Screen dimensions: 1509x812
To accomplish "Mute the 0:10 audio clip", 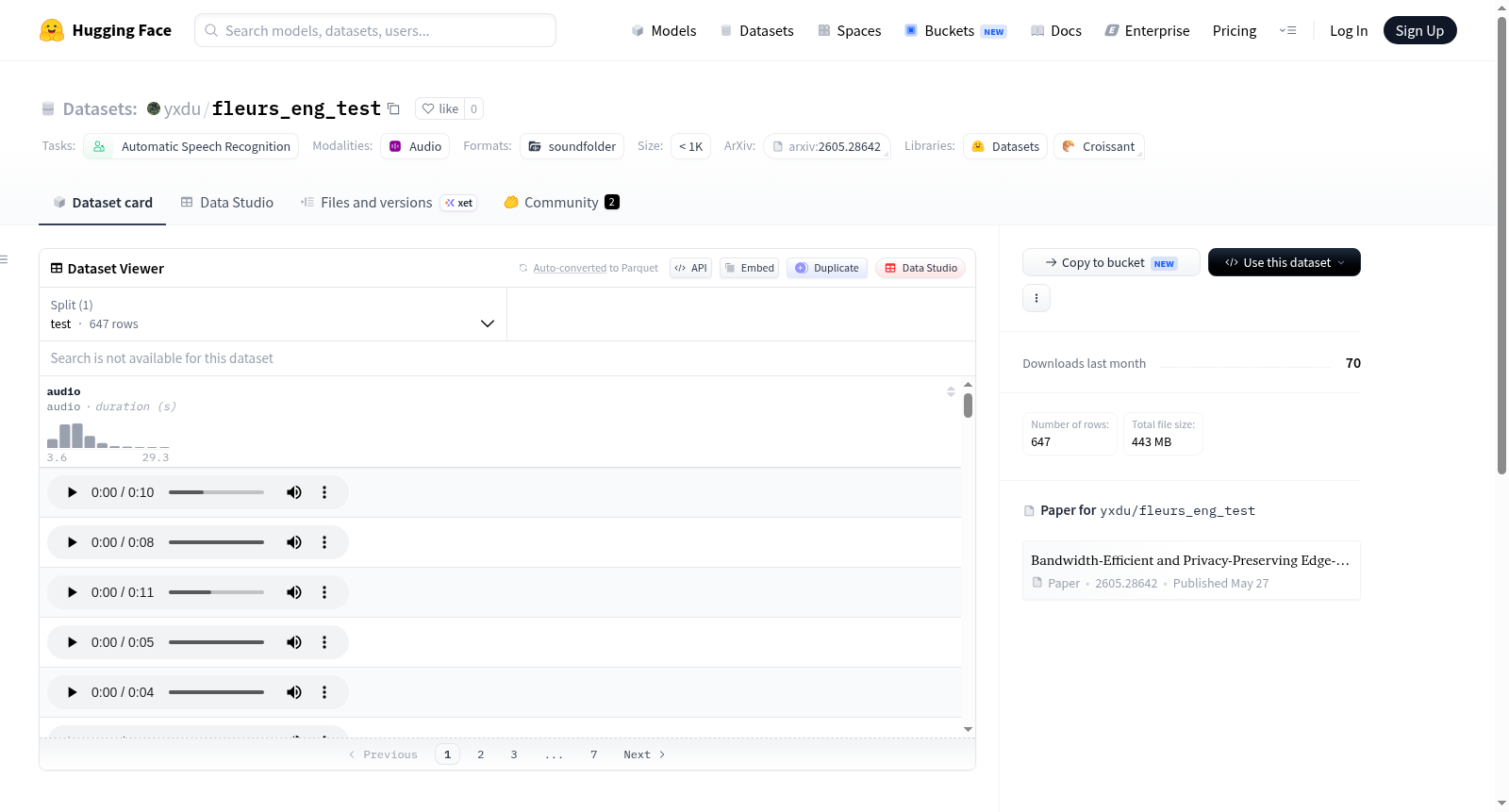I will click(294, 492).
